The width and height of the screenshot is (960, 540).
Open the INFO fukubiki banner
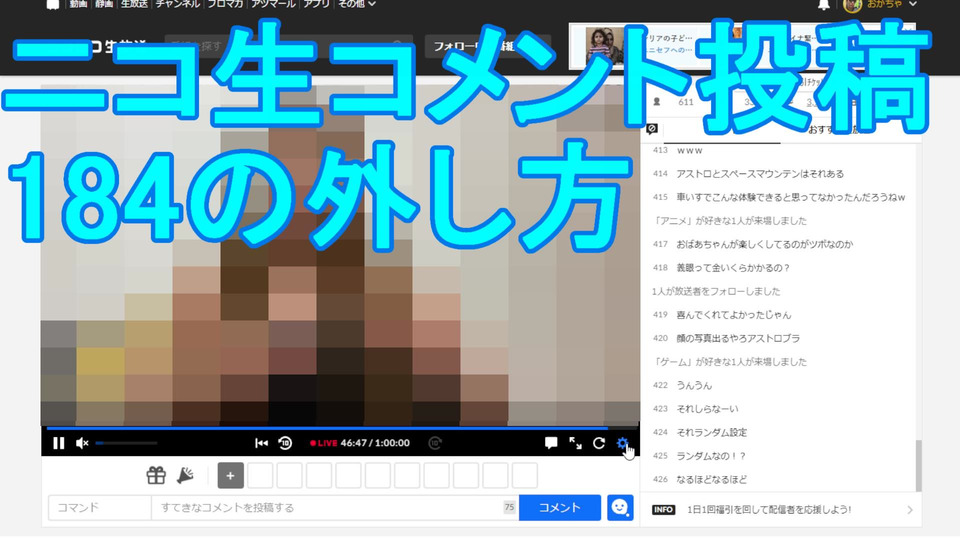[x=781, y=509]
